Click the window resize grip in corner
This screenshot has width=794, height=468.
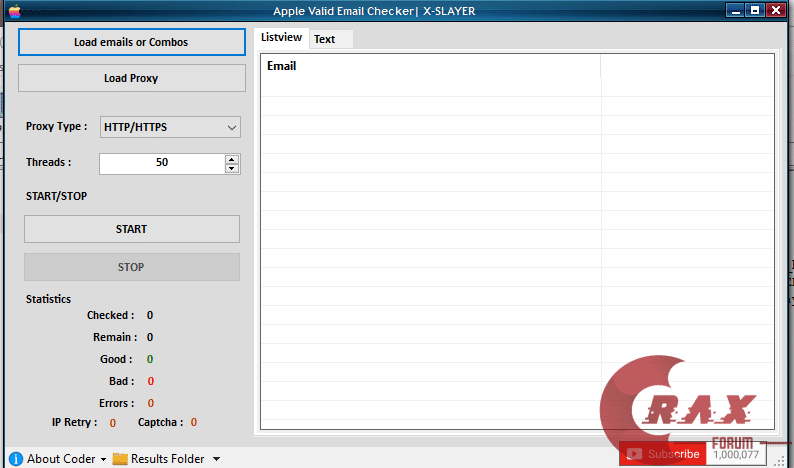780,460
